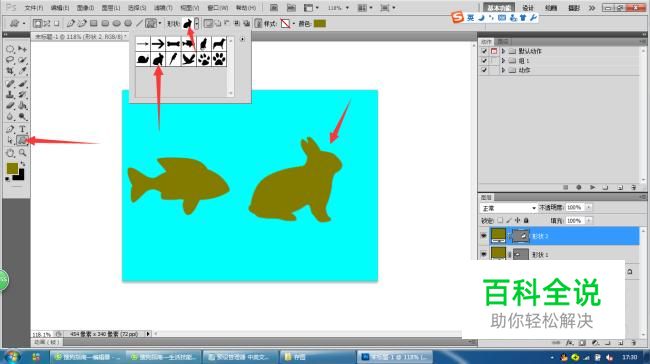Choose the Zoom tool in the toolbox

click(22, 153)
